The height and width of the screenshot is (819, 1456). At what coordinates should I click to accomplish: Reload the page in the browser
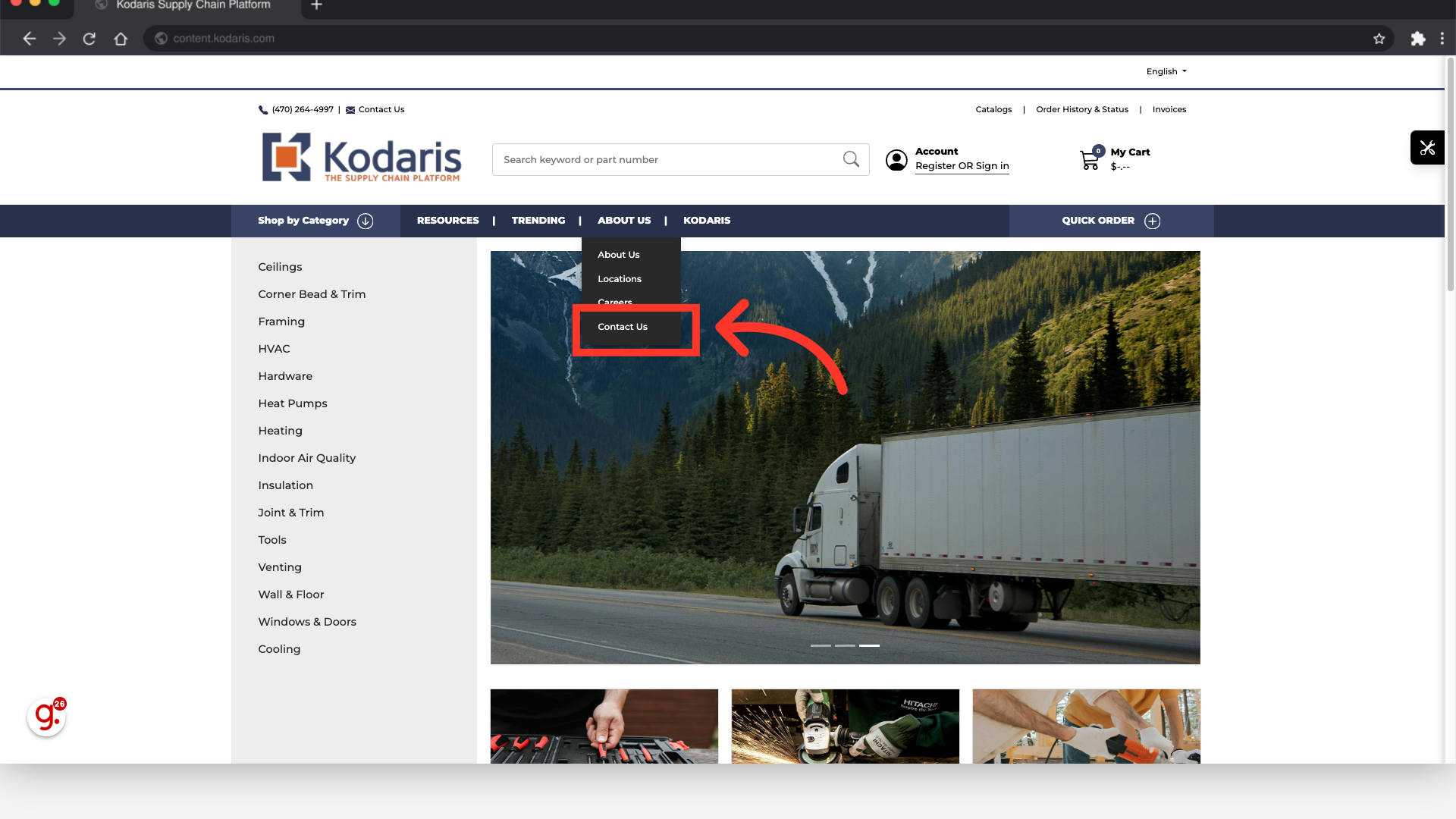point(89,39)
